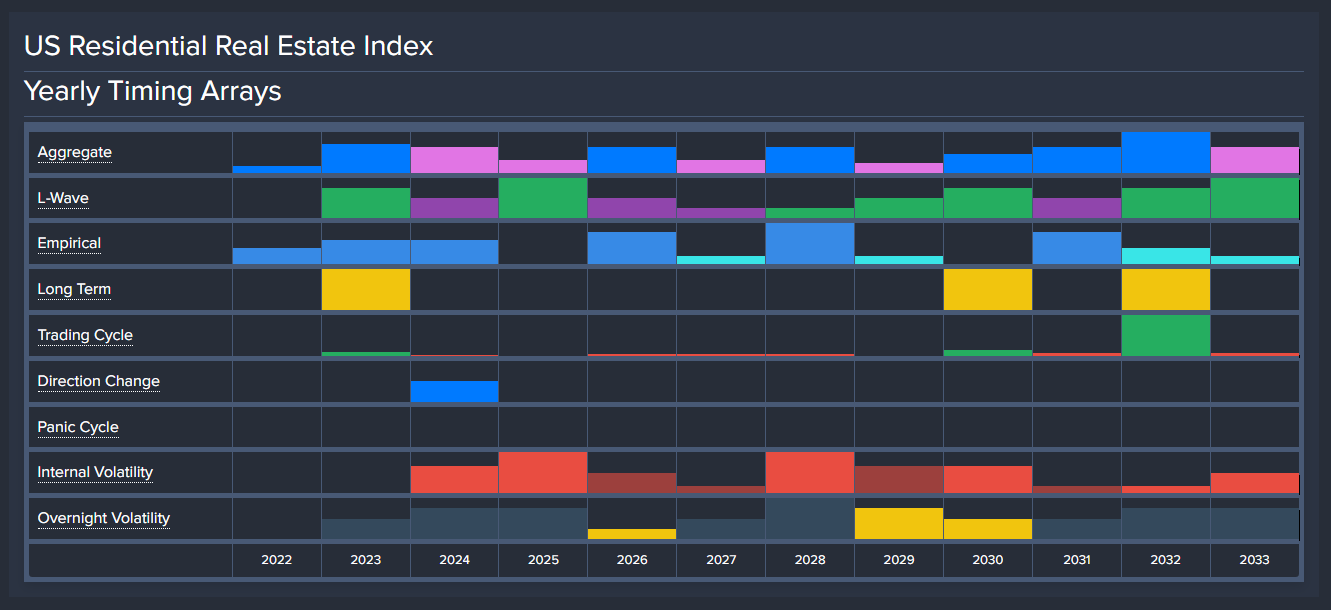The image size is (1331, 610).
Task: Click the green Trading Cycle bar in 2032
Action: pyautogui.click(x=1165, y=335)
